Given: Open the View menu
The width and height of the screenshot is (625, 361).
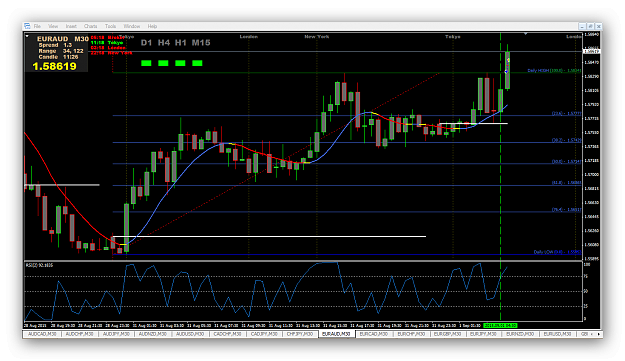Looking at the screenshot, I should click(53, 26).
